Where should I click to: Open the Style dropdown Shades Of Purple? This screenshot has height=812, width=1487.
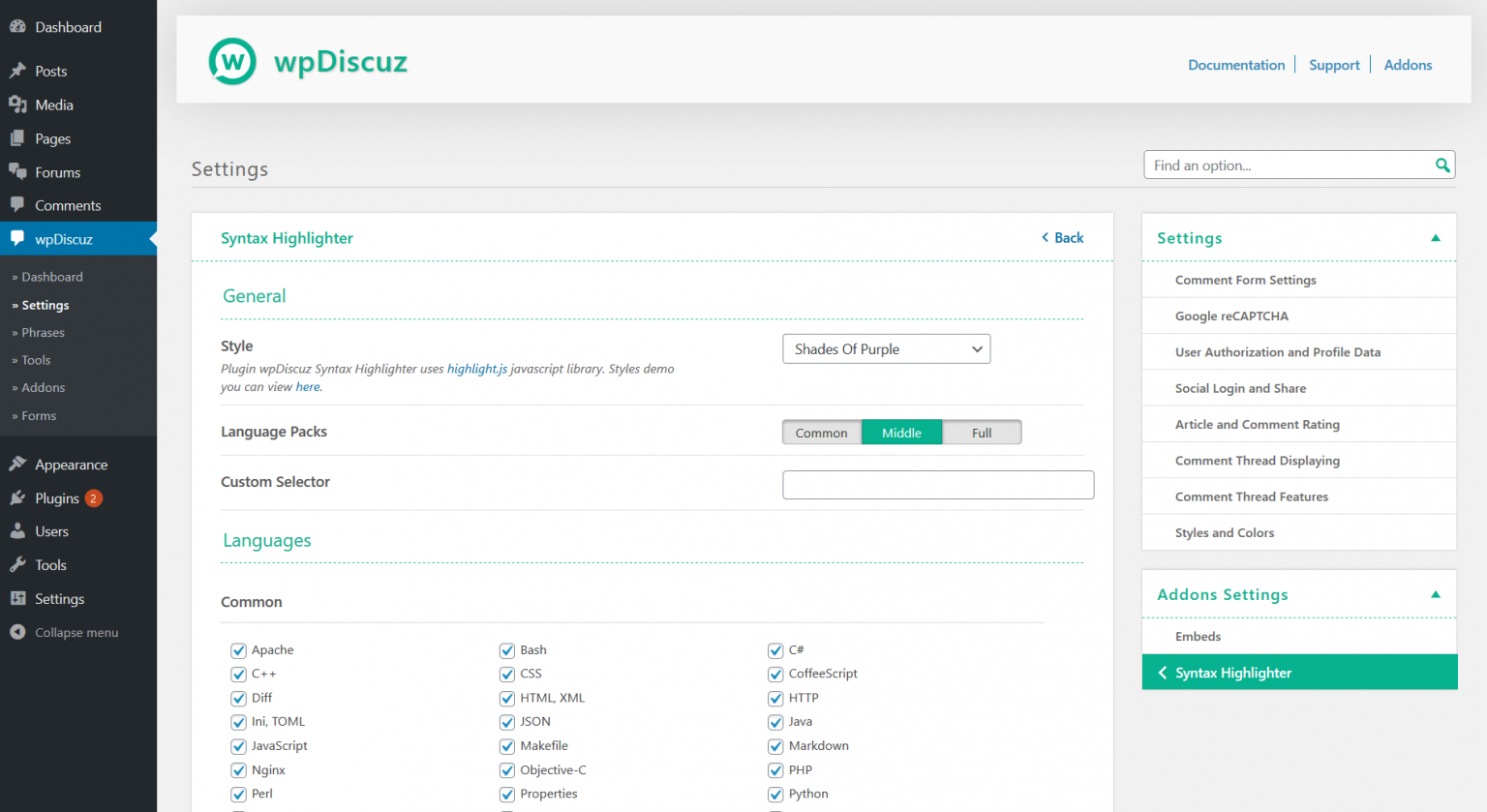(886, 349)
